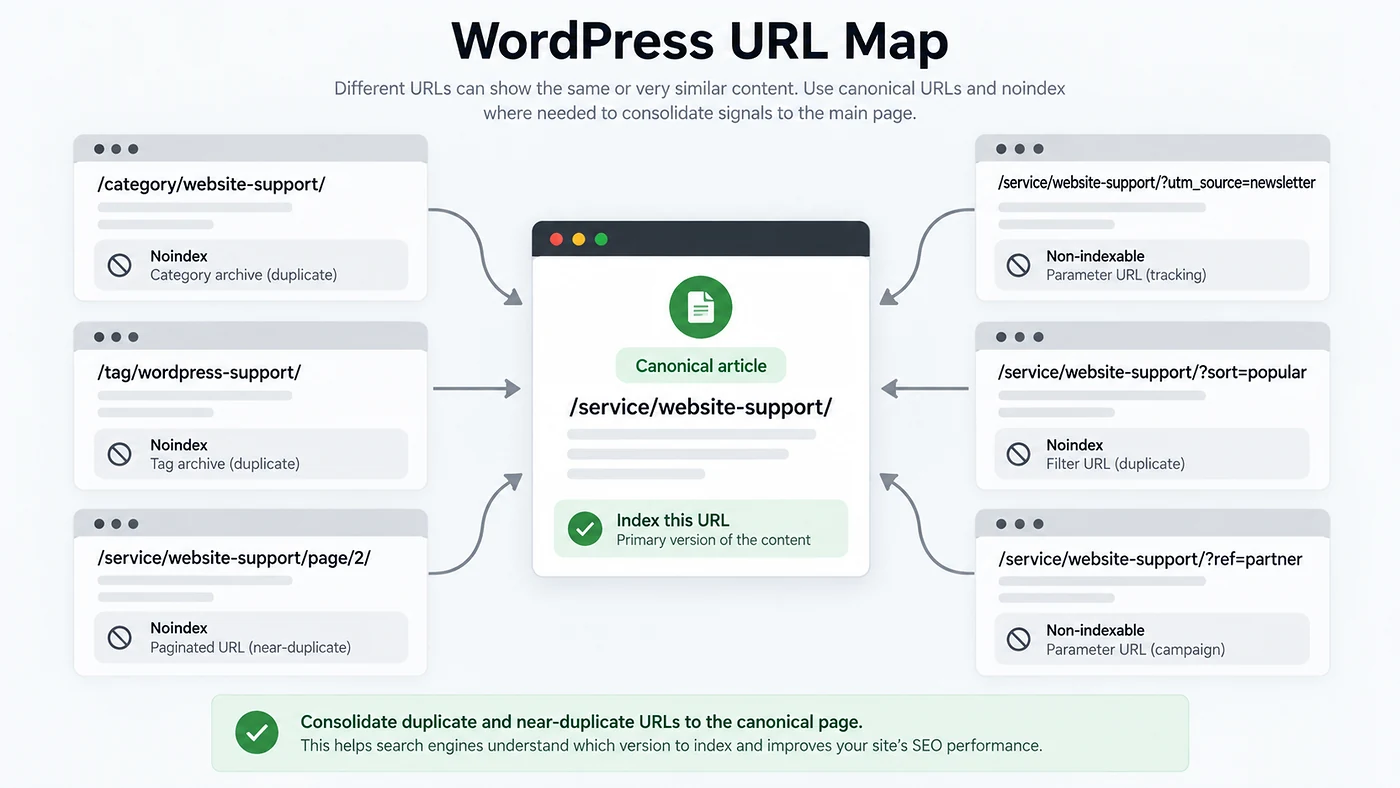Image resolution: width=1400 pixels, height=788 pixels.
Task: Click the Paginated URL (near-duplicate) text
Action: point(250,647)
